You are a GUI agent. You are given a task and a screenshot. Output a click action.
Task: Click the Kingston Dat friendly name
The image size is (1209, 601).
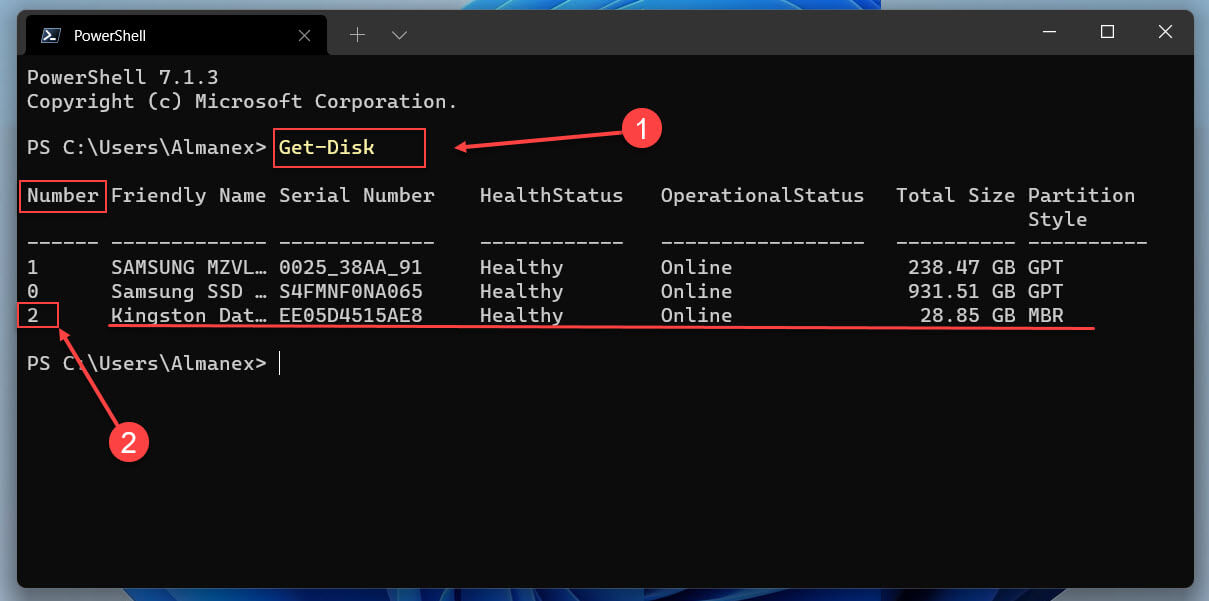click(188, 315)
